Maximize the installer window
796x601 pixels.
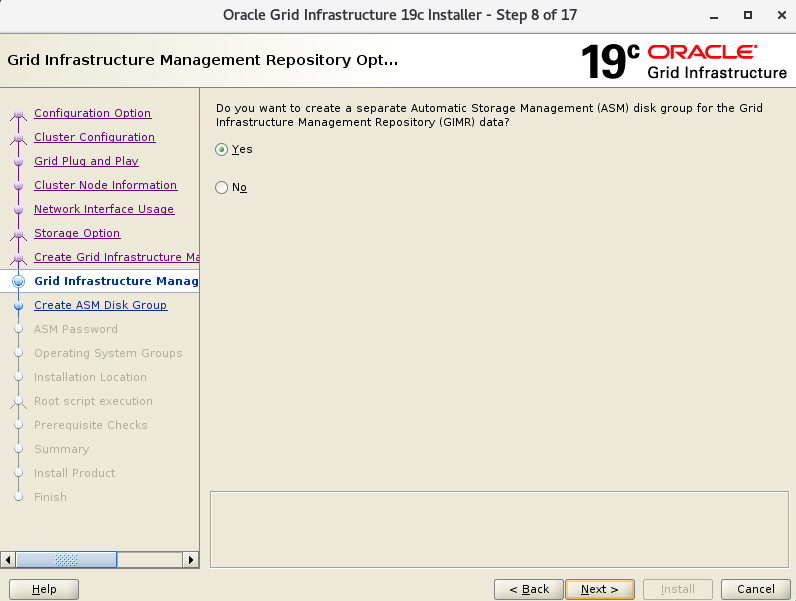748,15
